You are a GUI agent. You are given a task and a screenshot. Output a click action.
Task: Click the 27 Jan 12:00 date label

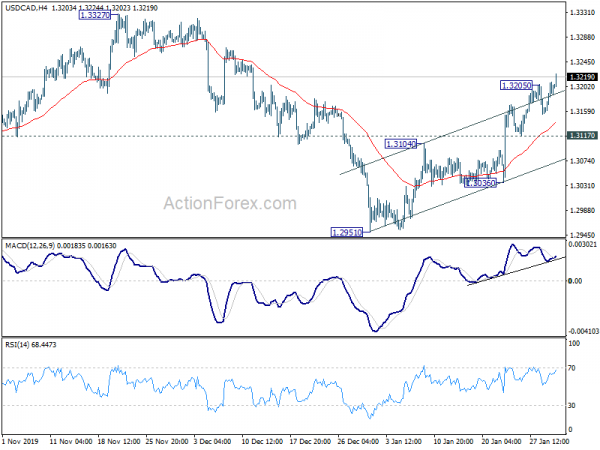(550, 441)
